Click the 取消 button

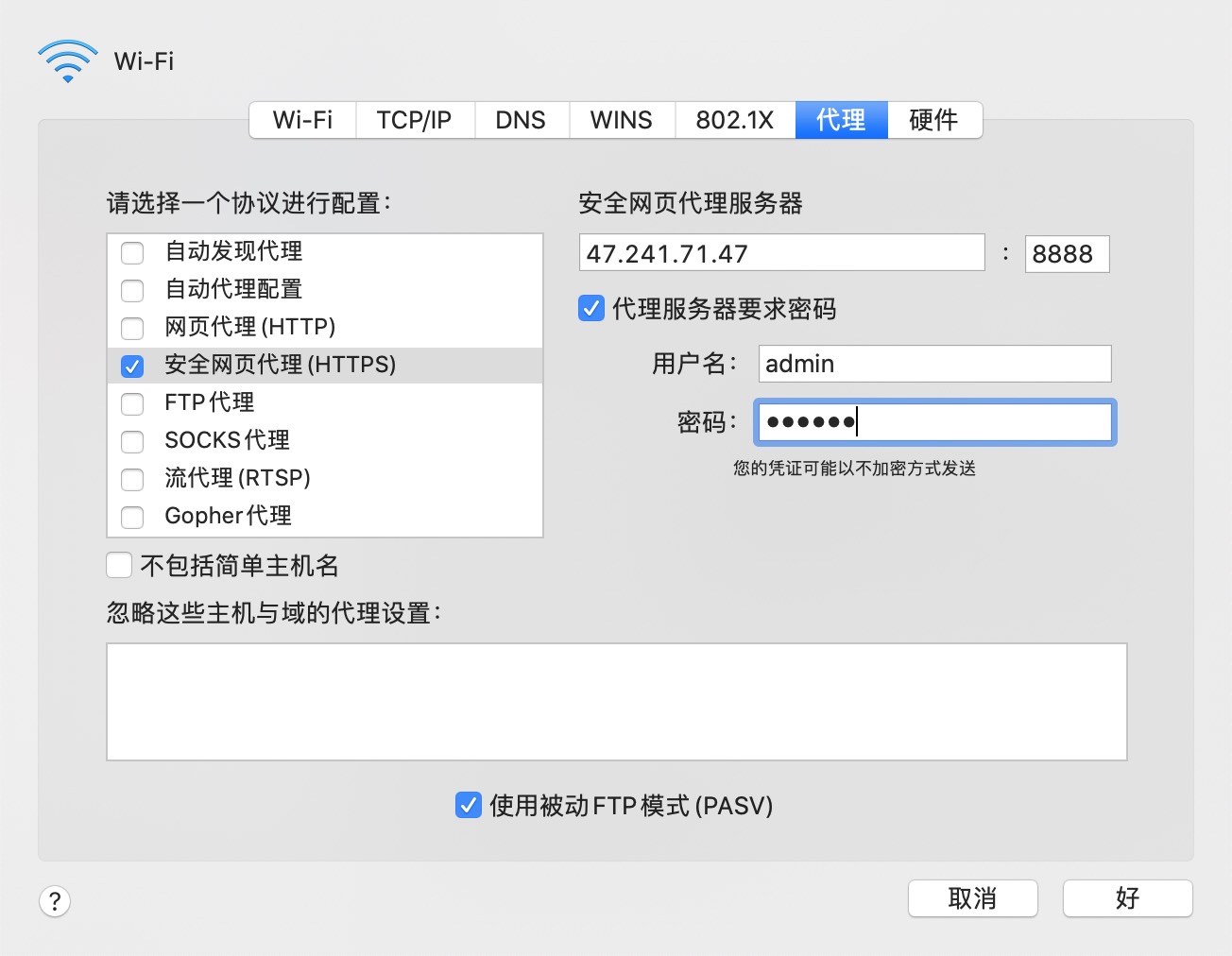[973, 898]
